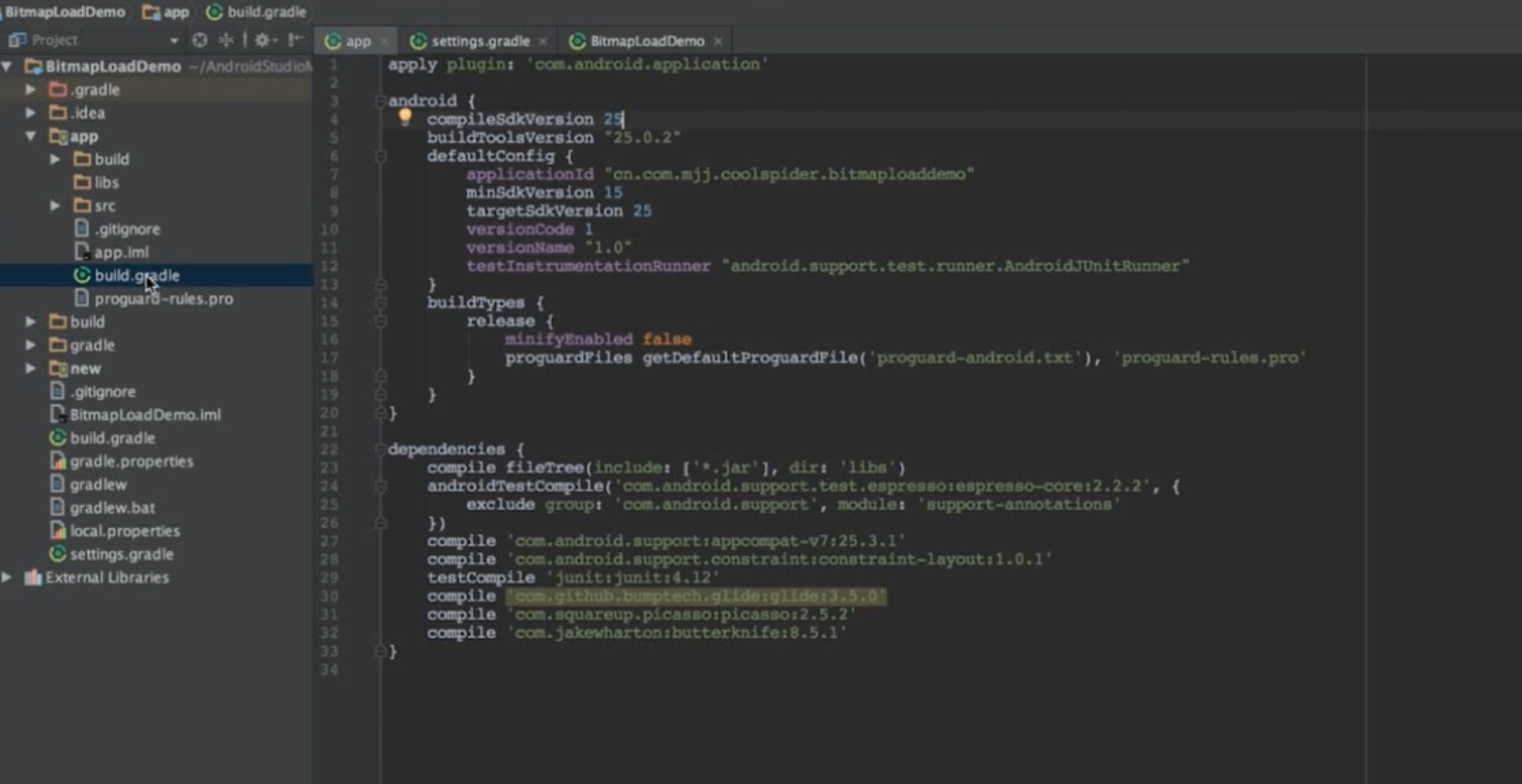
Task: Click the file icon beside local.properties
Action: coord(58,531)
